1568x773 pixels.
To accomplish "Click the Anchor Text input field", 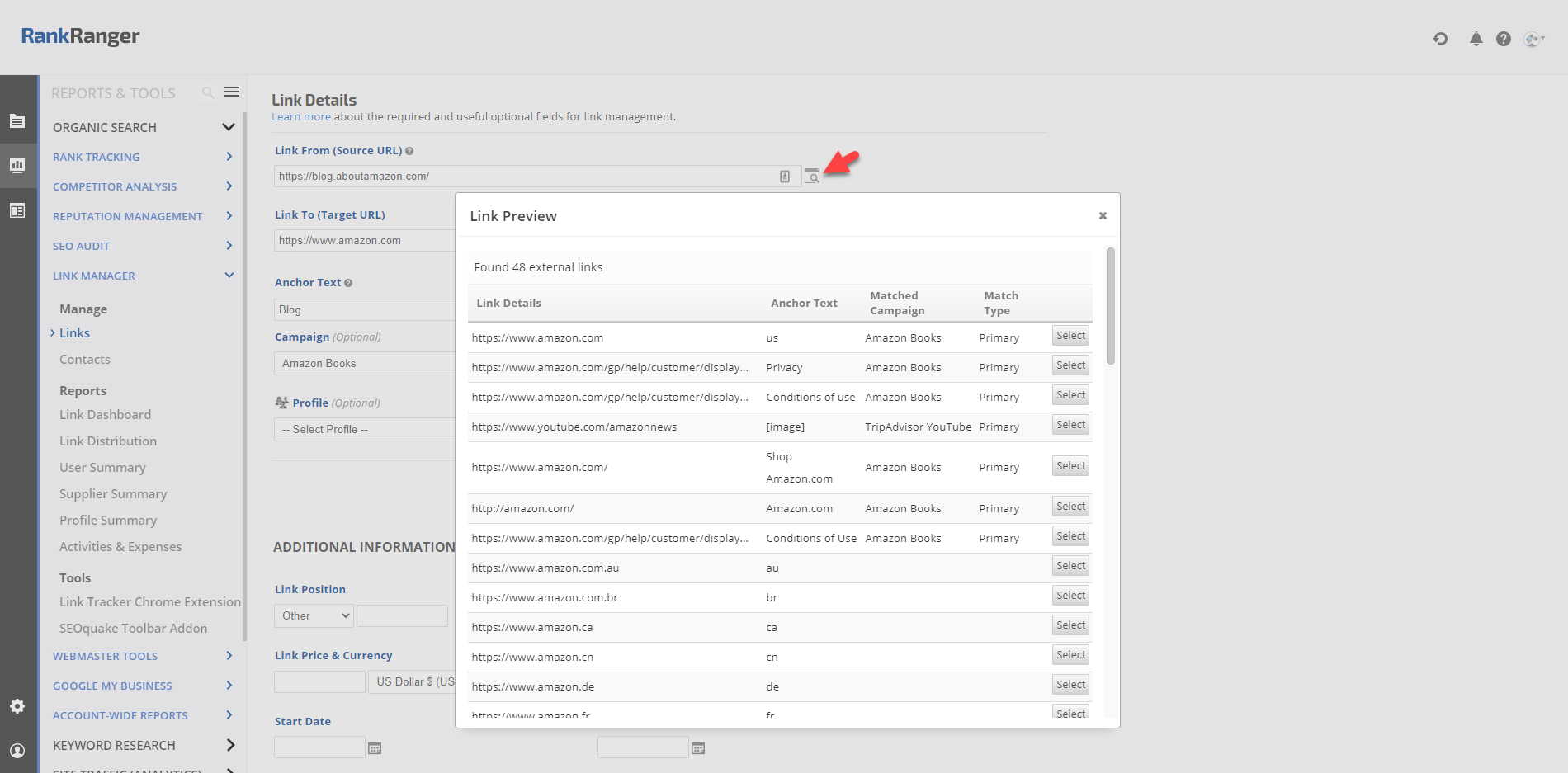I will tap(363, 309).
